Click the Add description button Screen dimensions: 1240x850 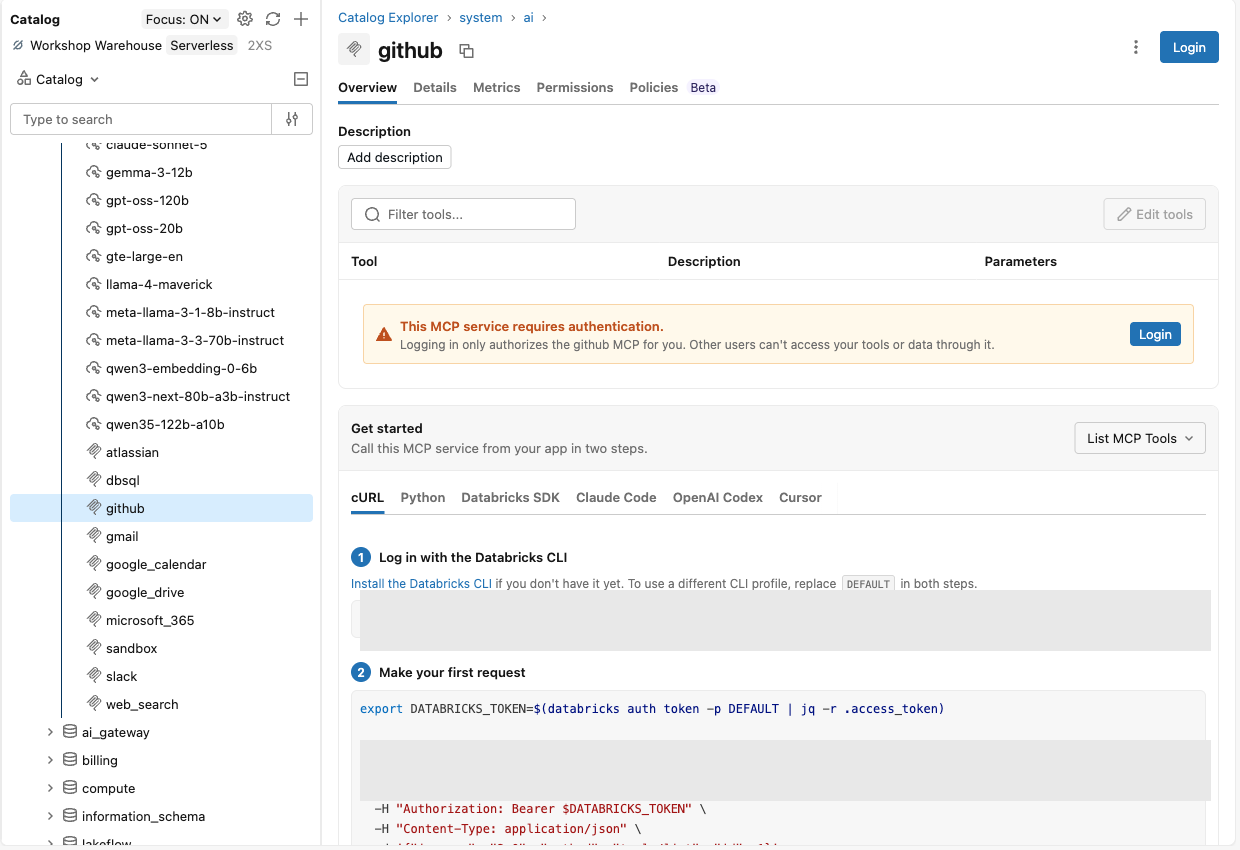click(x=395, y=157)
